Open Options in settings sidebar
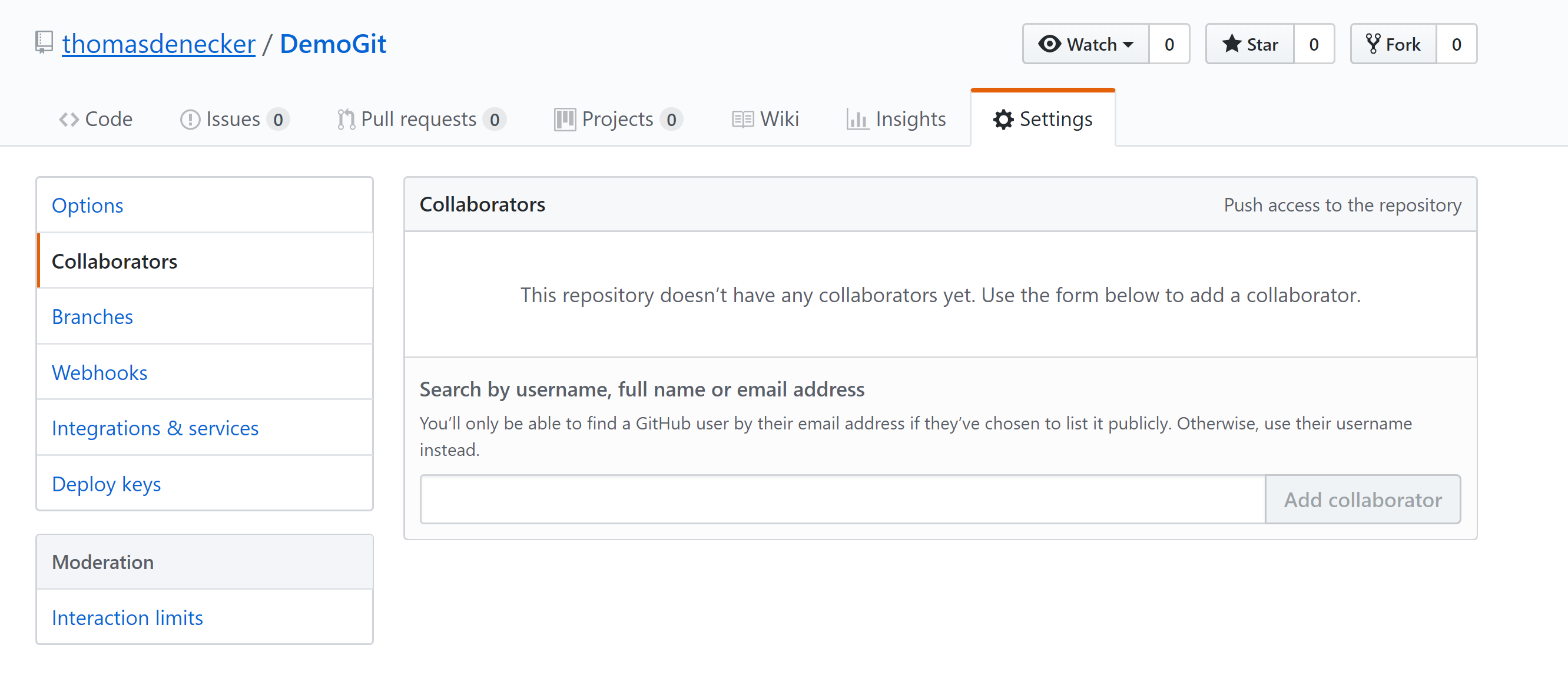Screen dimensions: 1568x691 pos(204,205)
